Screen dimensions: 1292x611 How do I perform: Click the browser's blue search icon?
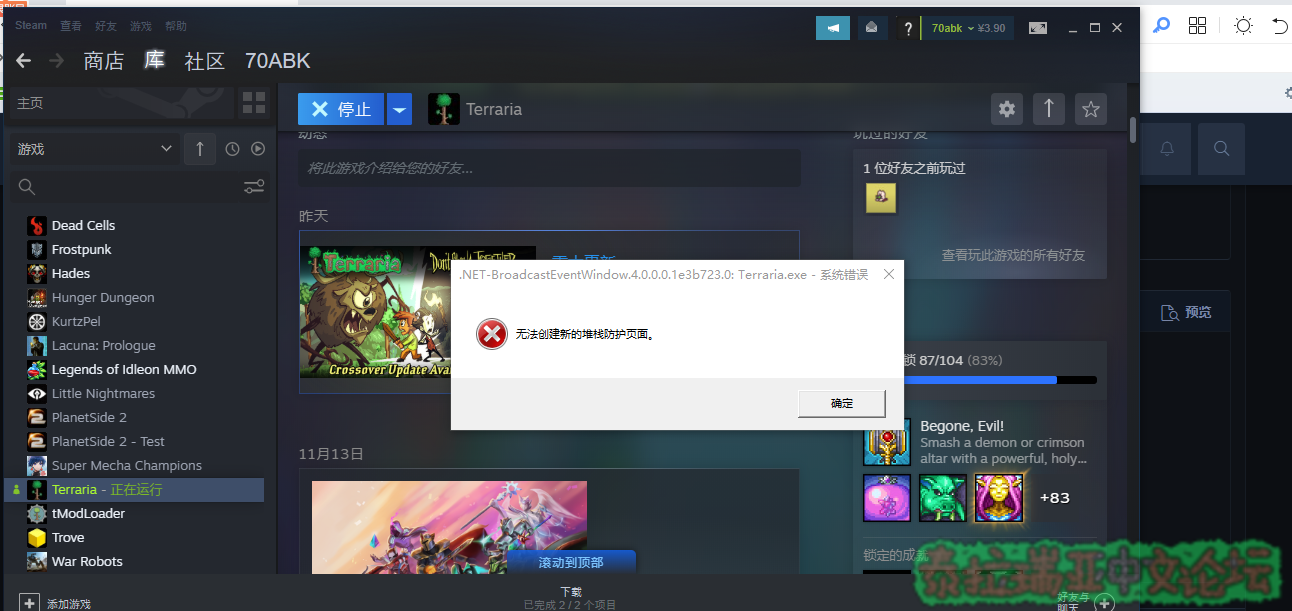pos(1161,26)
